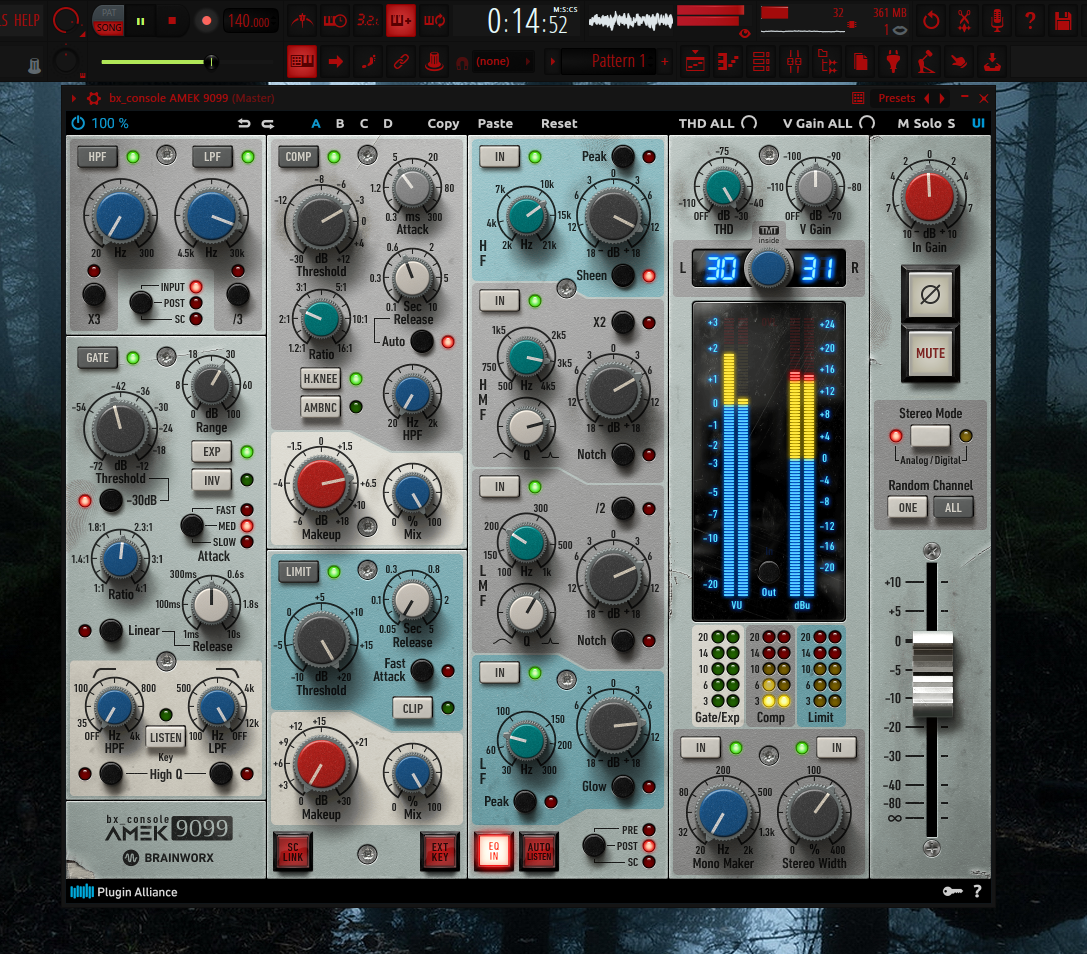The image size is (1087, 954).
Task: Click the plugin power bypass icon
Action: (x=78, y=123)
